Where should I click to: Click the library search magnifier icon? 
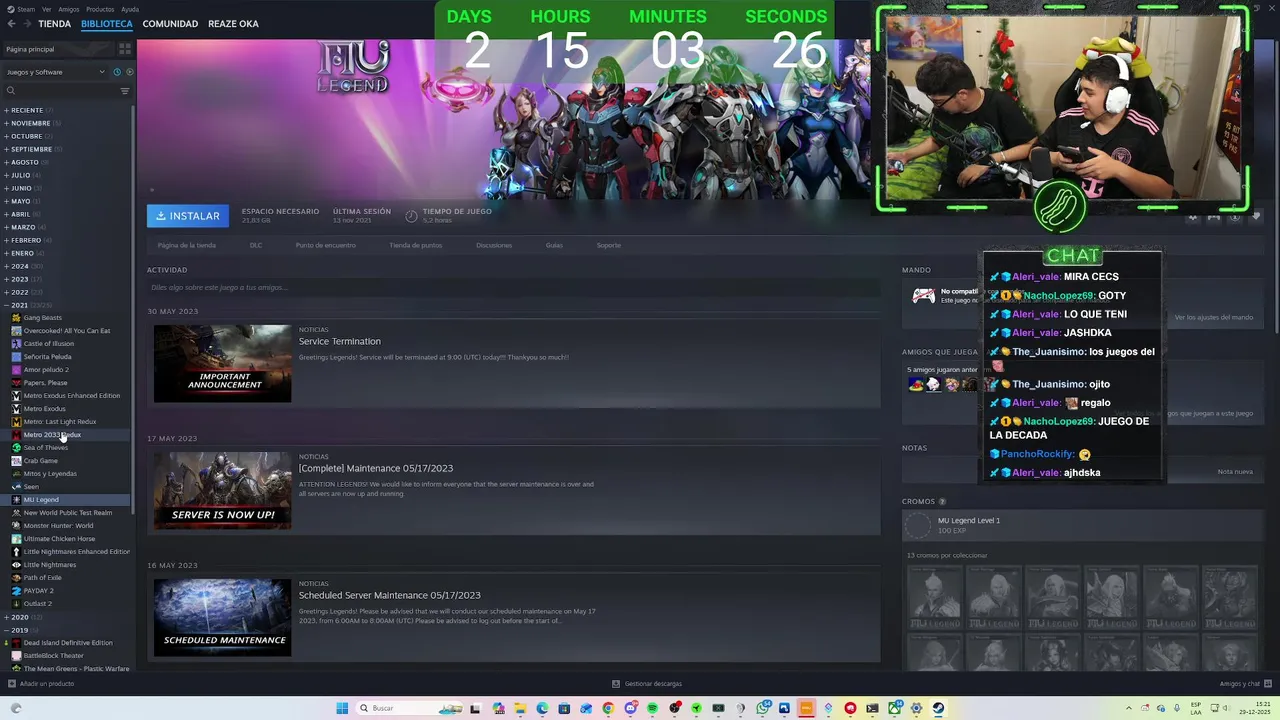11,91
